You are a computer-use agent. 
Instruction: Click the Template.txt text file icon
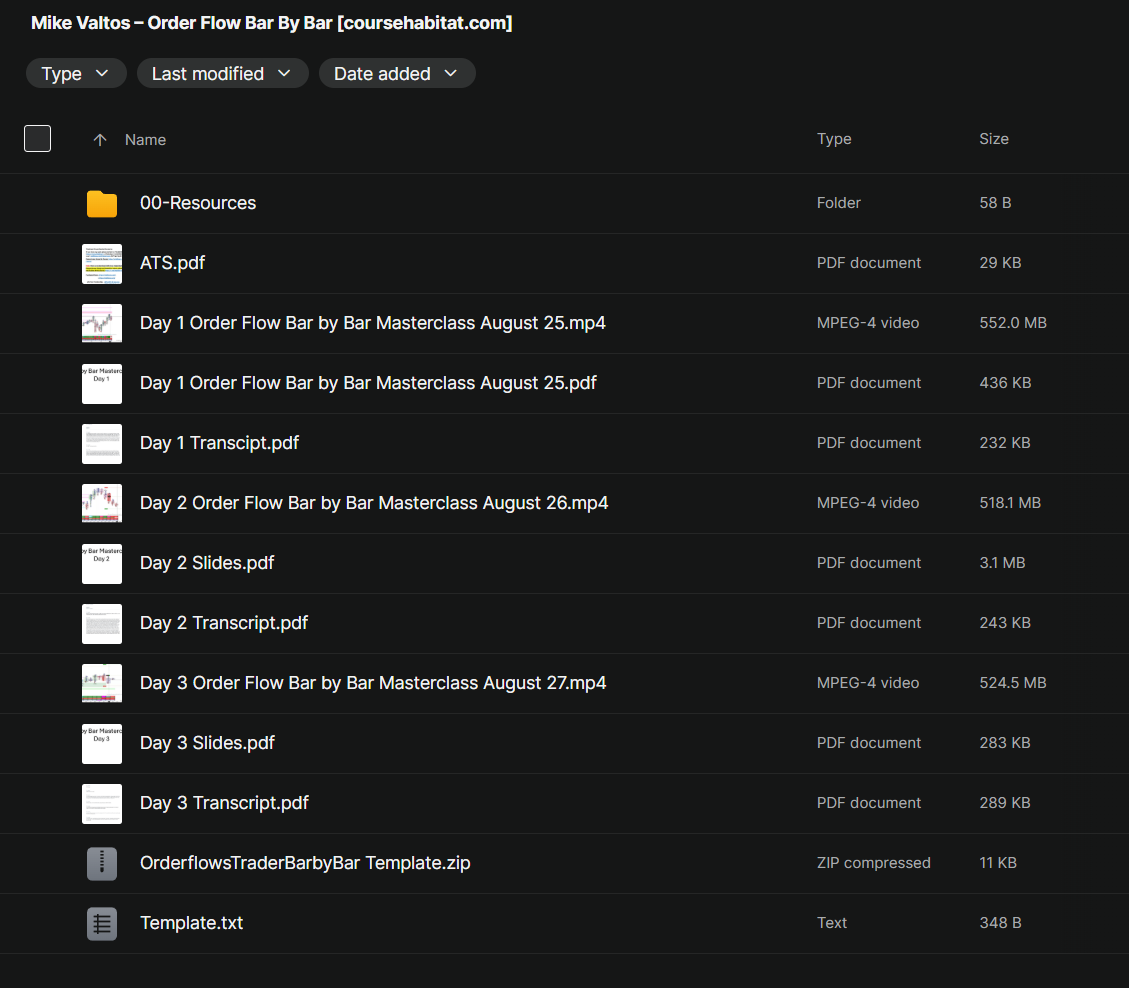pos(101,923)
